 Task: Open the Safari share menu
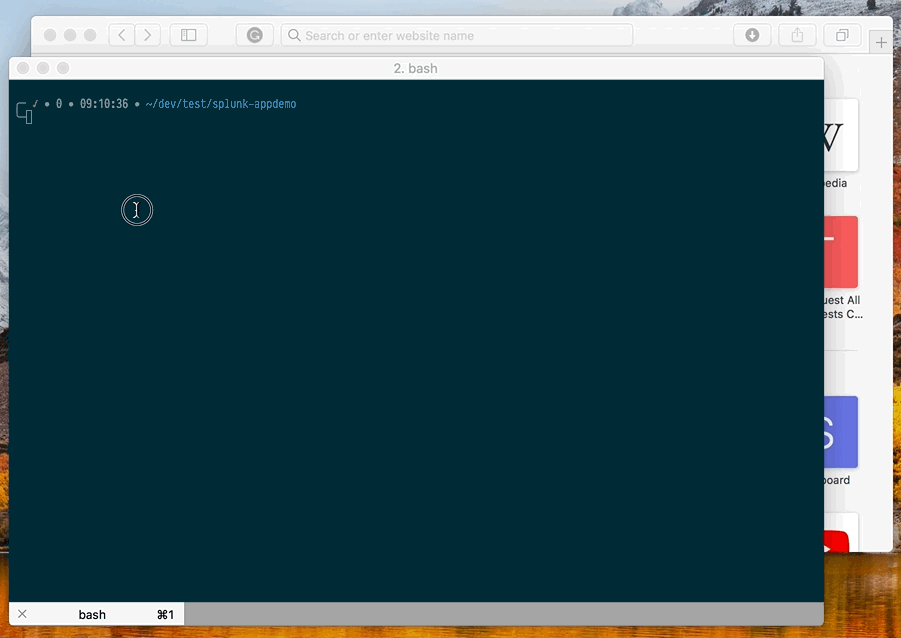[x=797, y=35]
